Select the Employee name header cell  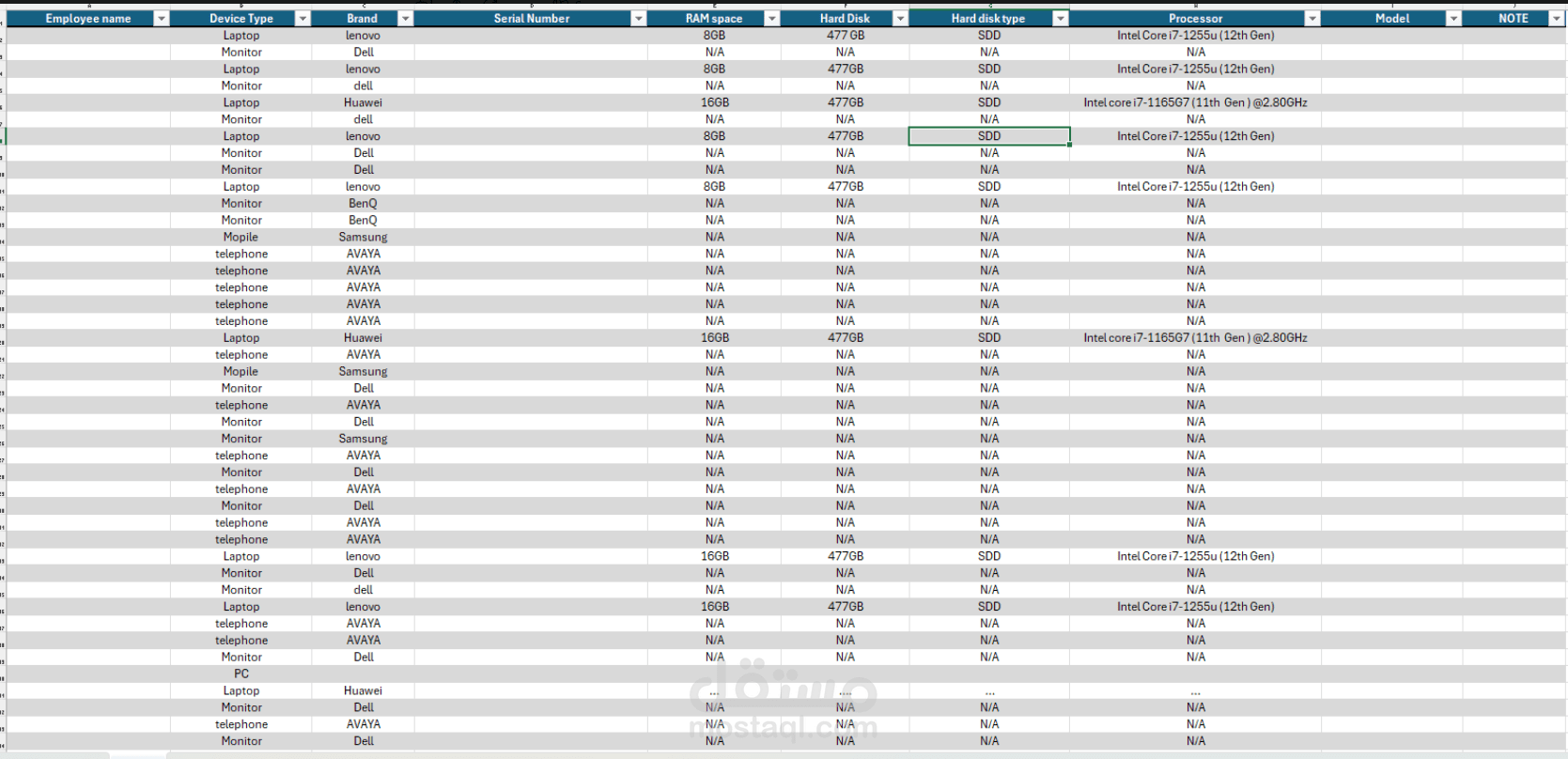(x=88, y=19)
